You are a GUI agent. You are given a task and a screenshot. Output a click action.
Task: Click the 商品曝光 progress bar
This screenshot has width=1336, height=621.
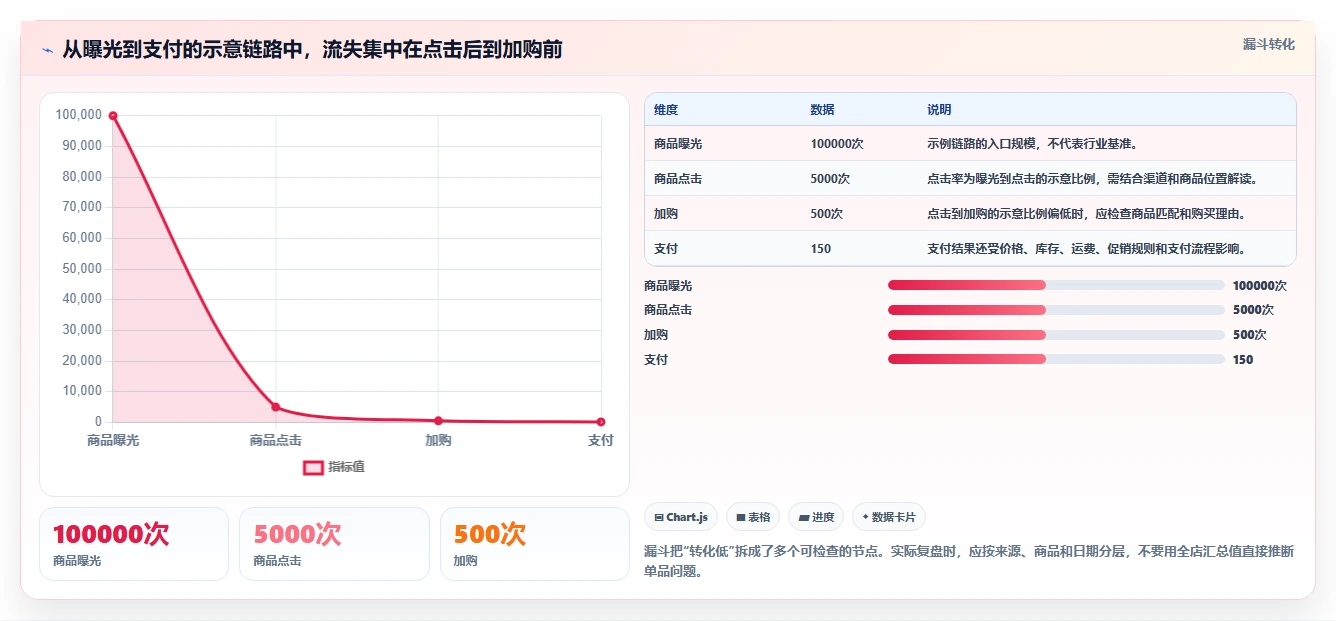(1056, 285)
